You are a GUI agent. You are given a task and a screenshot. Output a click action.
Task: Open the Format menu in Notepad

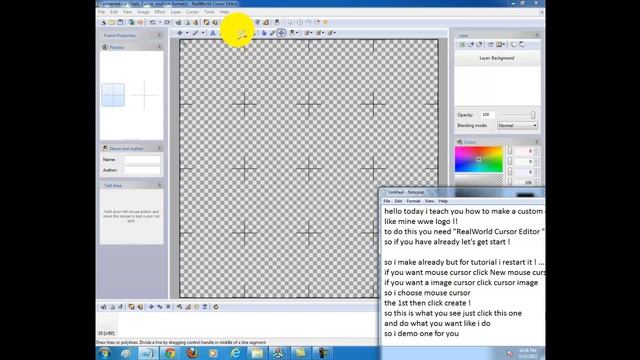413,201
